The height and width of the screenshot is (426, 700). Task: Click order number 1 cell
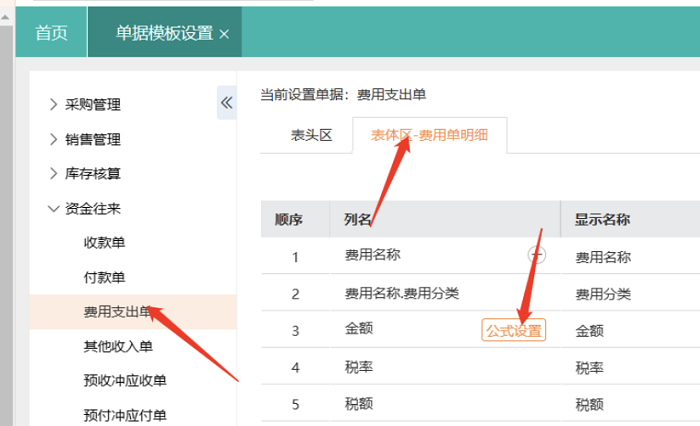(295, 257)
